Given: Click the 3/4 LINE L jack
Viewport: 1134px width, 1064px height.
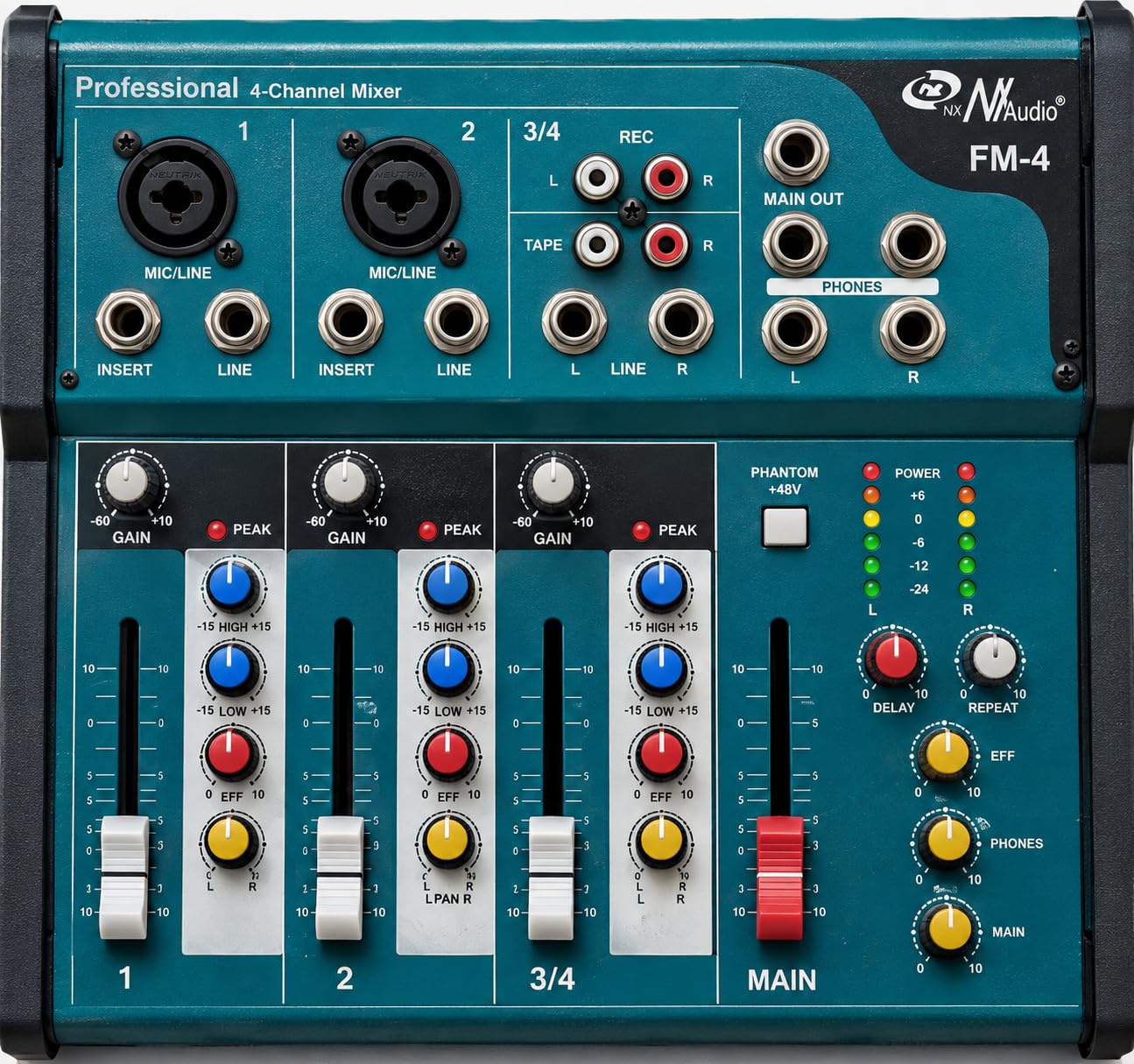Looking at the screenshot, I should 574,321.
